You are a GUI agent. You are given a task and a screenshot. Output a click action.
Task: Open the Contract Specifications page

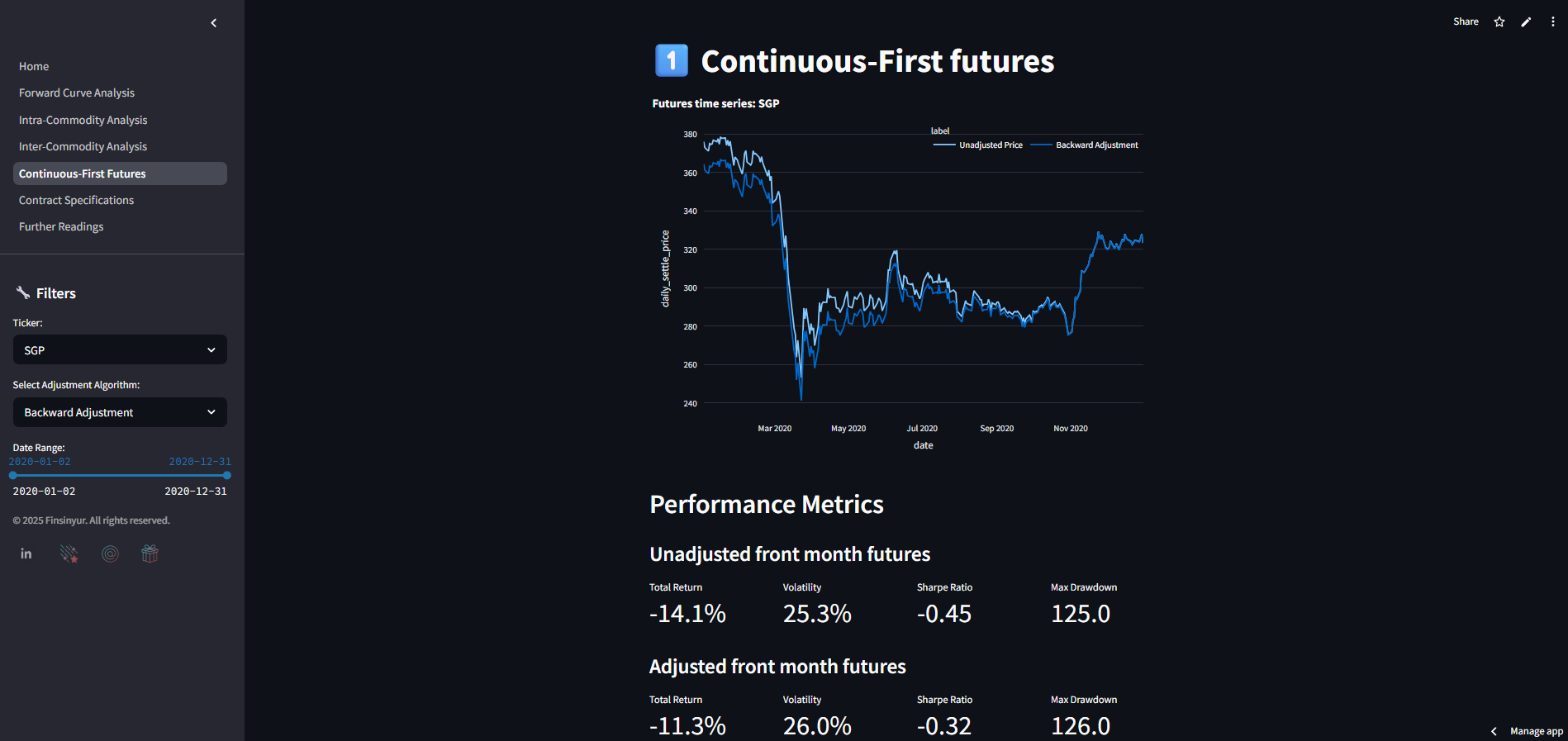[76, 201]
